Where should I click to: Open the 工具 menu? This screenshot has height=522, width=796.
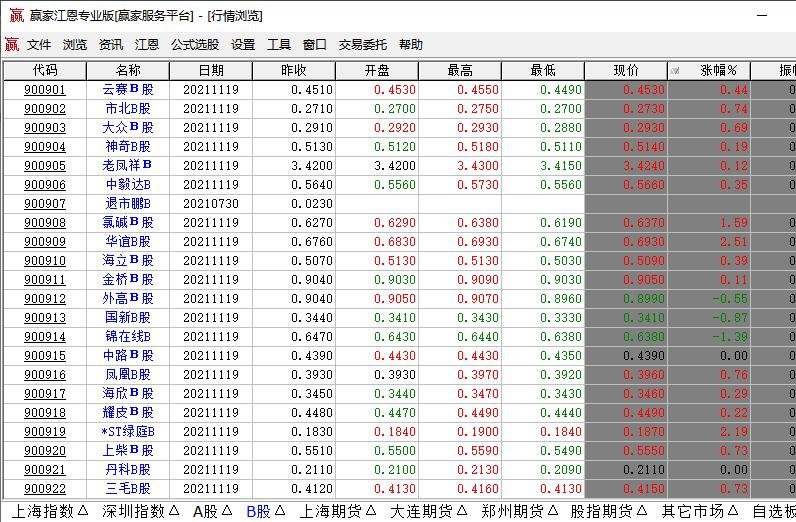279,45
